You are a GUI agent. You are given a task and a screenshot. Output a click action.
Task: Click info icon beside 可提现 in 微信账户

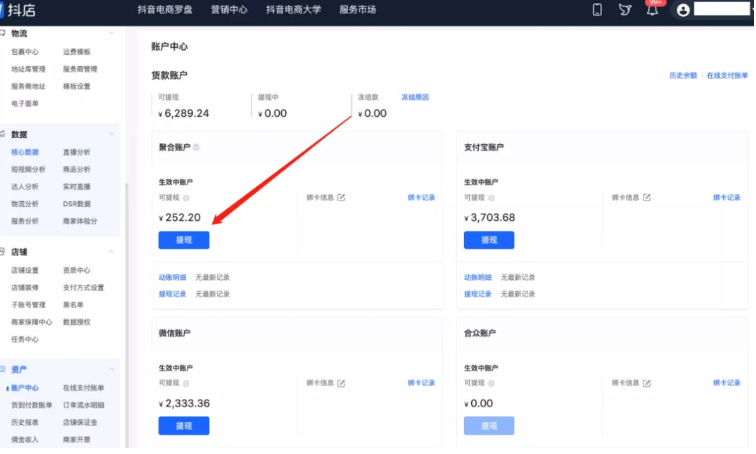click(x=186, y=384)
